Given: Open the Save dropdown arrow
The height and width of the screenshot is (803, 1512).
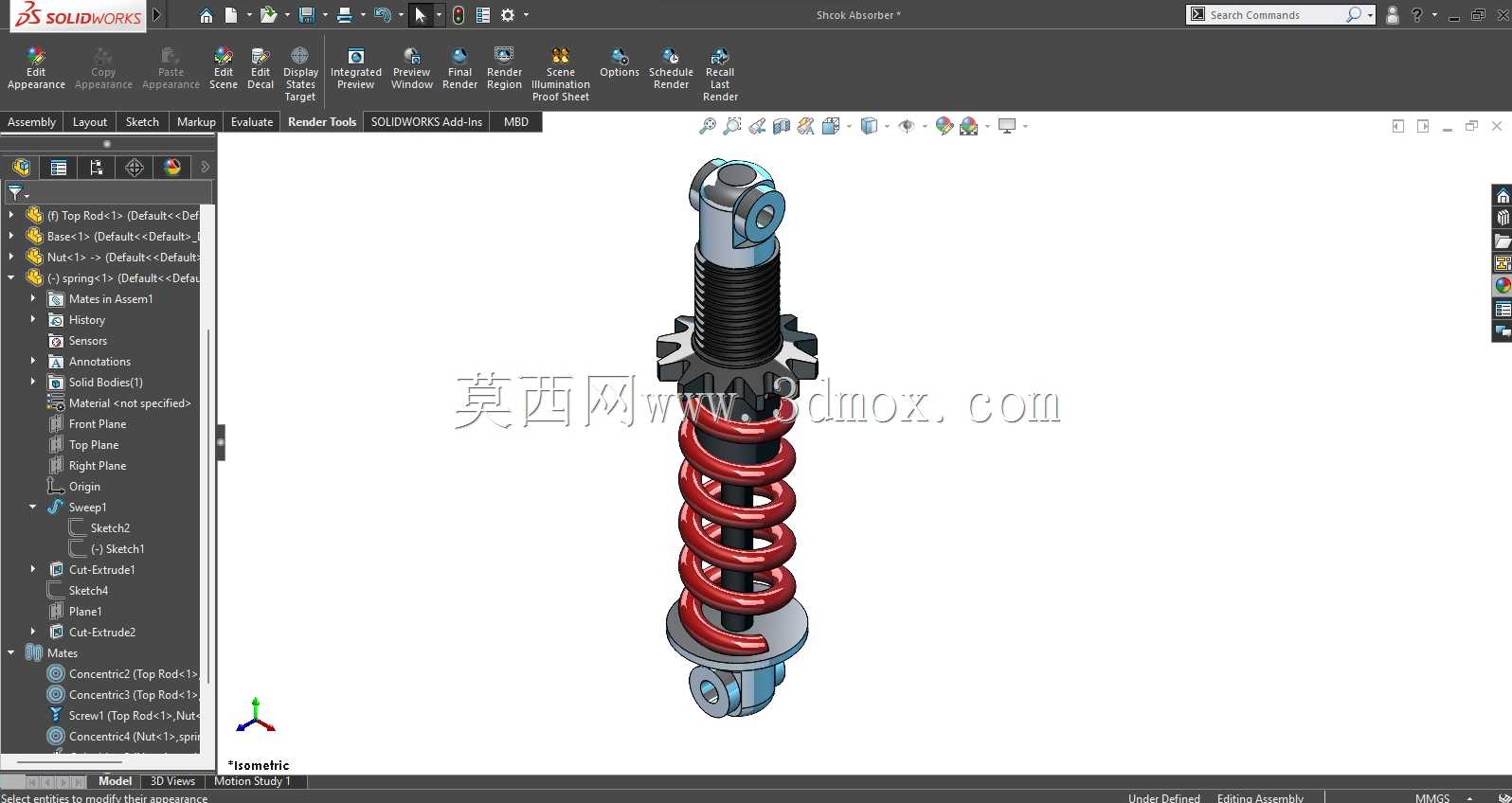Looking at the screenshot, I should (x=325, y=15).
